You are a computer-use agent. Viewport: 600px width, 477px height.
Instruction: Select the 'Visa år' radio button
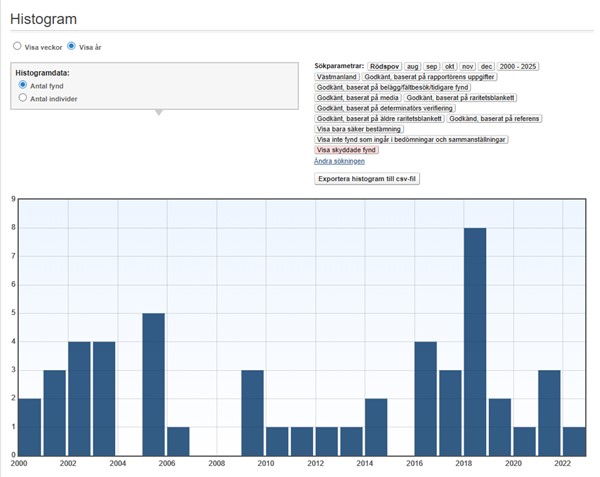(71, 46)
